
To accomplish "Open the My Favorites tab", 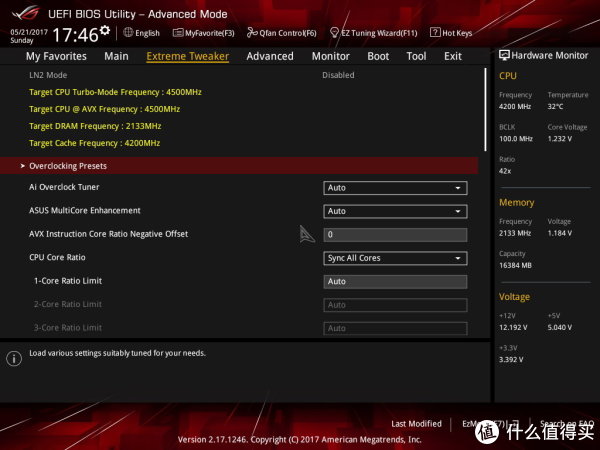I will (56, 56).
